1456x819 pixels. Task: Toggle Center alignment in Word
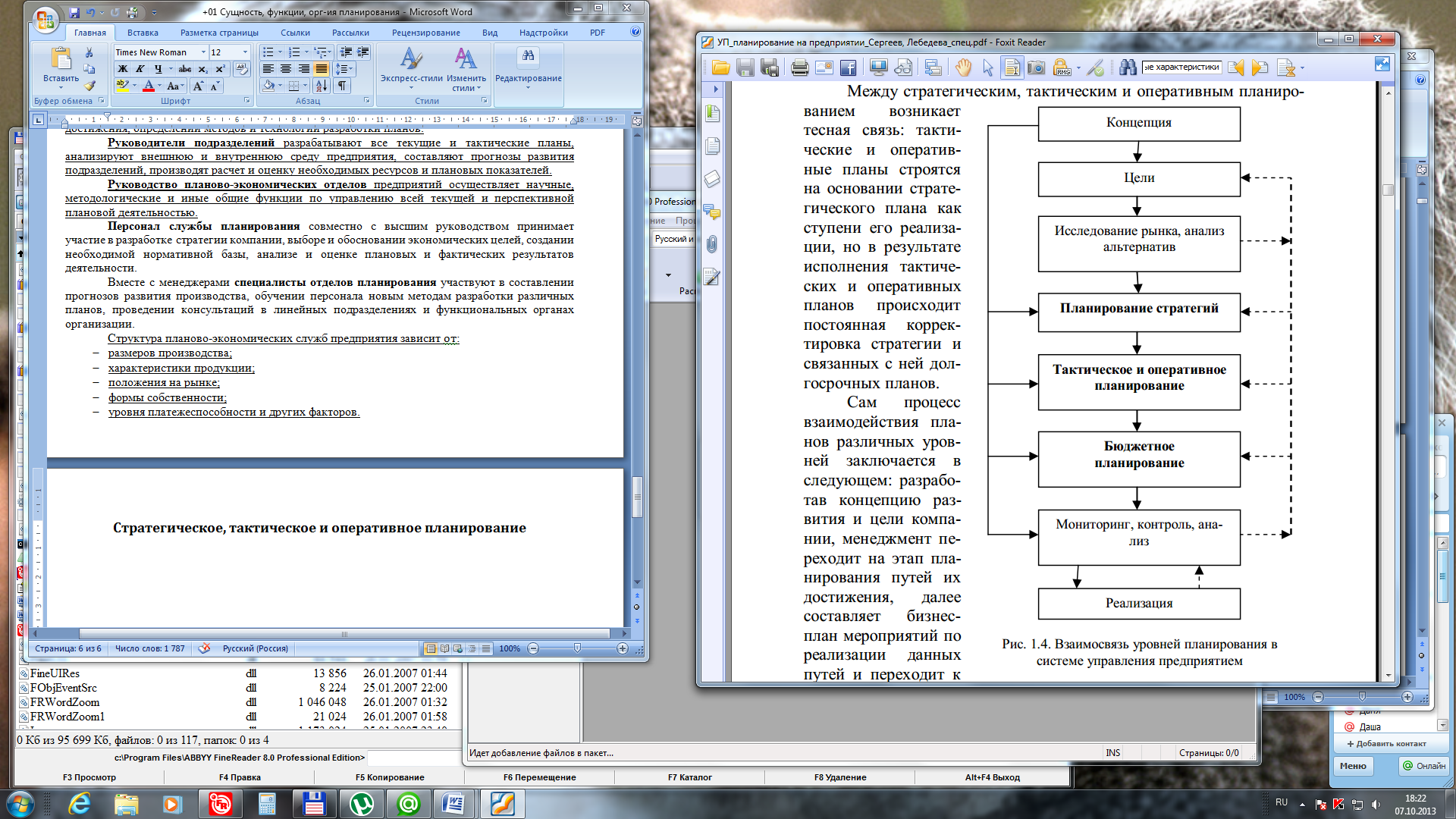click(x=286, y=69)
